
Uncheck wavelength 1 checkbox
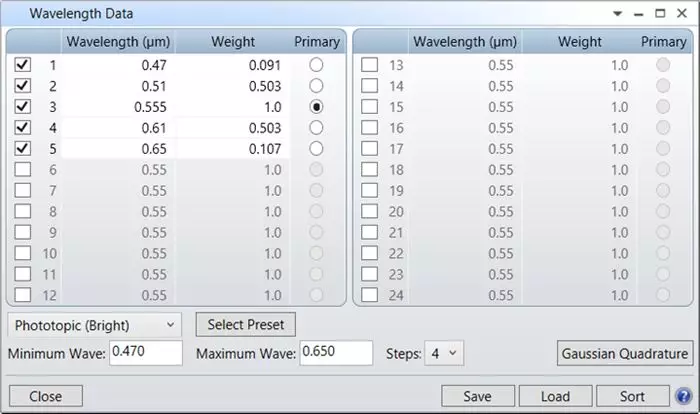tap(23, 64)
